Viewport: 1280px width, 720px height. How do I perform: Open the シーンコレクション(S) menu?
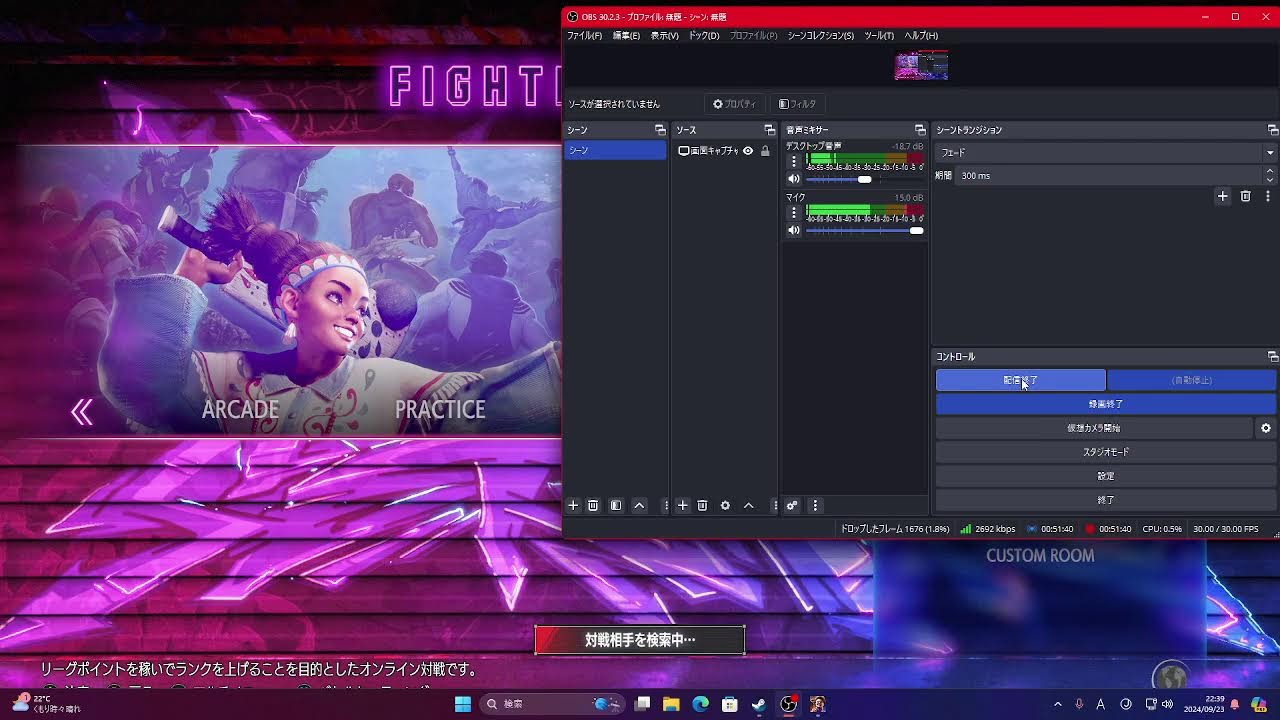coord(821,36)
